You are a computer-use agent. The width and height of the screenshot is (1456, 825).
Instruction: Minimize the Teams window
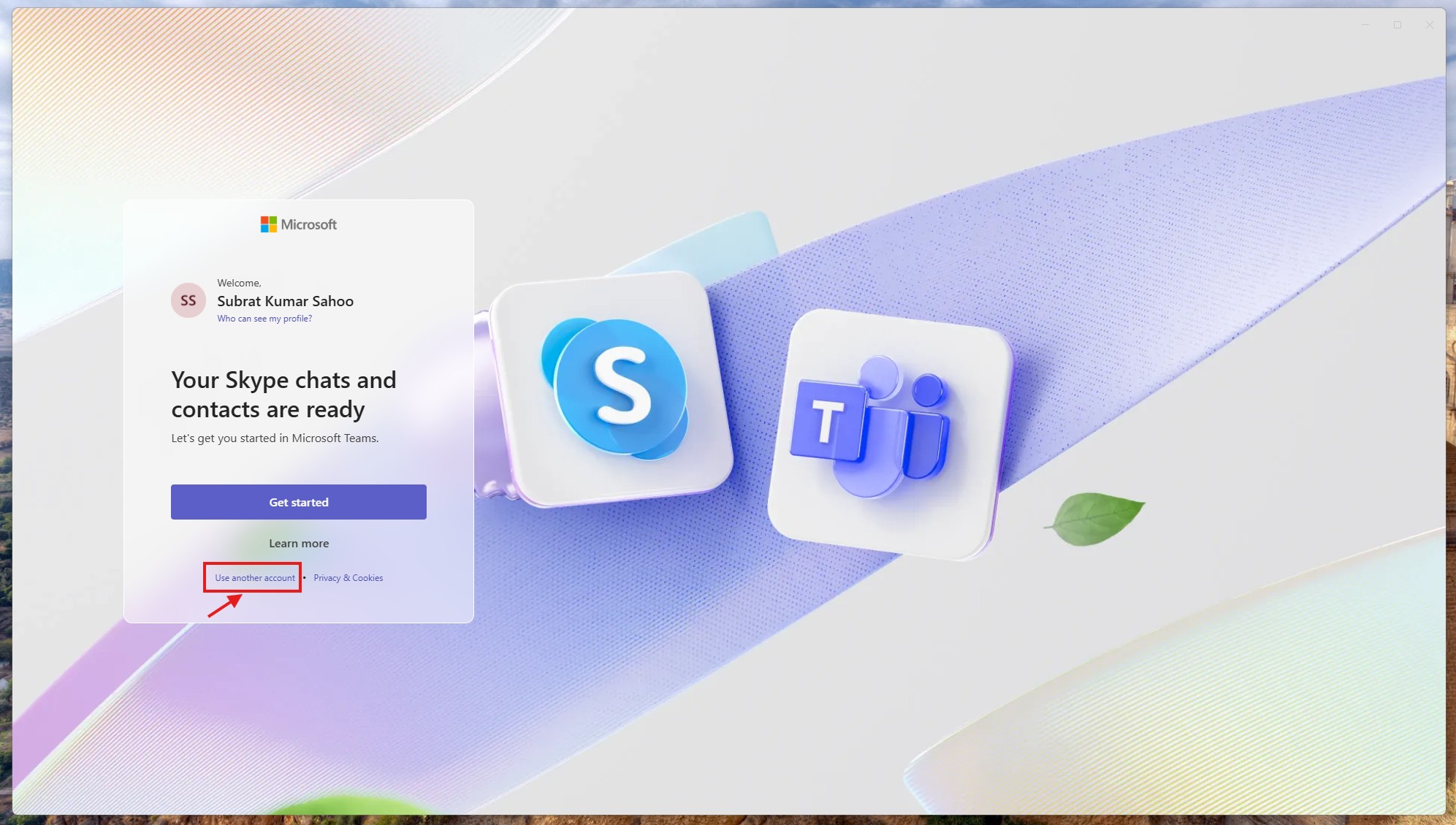1365,25
